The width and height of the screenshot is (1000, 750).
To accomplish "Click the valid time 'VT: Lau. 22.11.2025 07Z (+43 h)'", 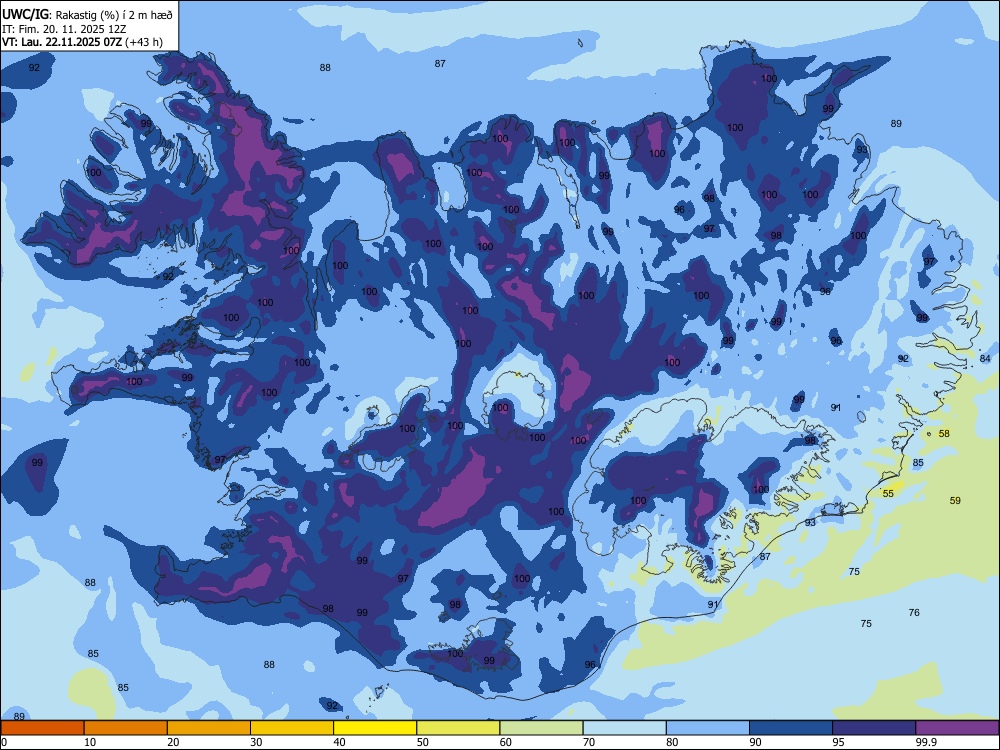I will coord(82,42).
